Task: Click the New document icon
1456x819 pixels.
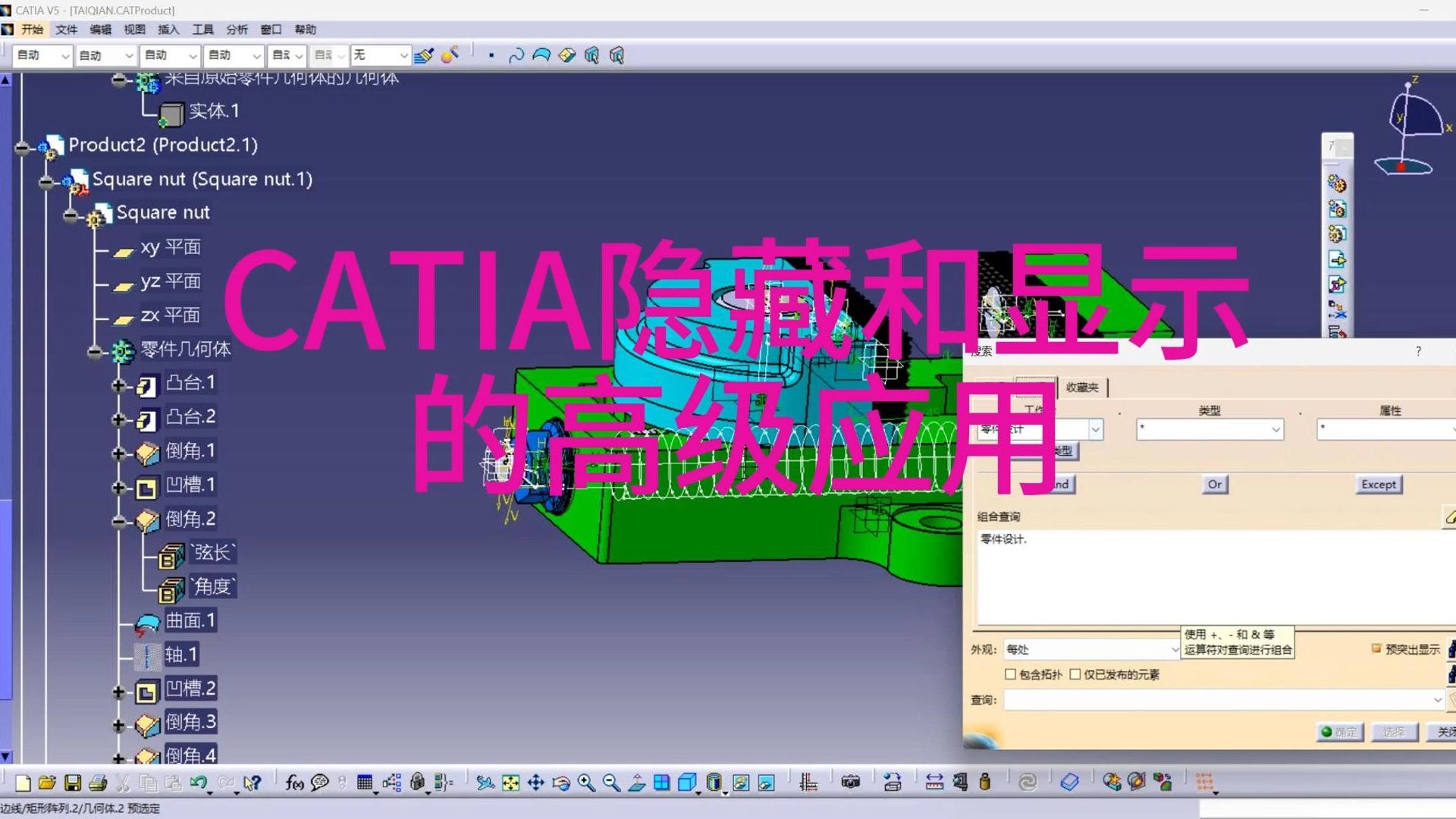Action: 23,783
